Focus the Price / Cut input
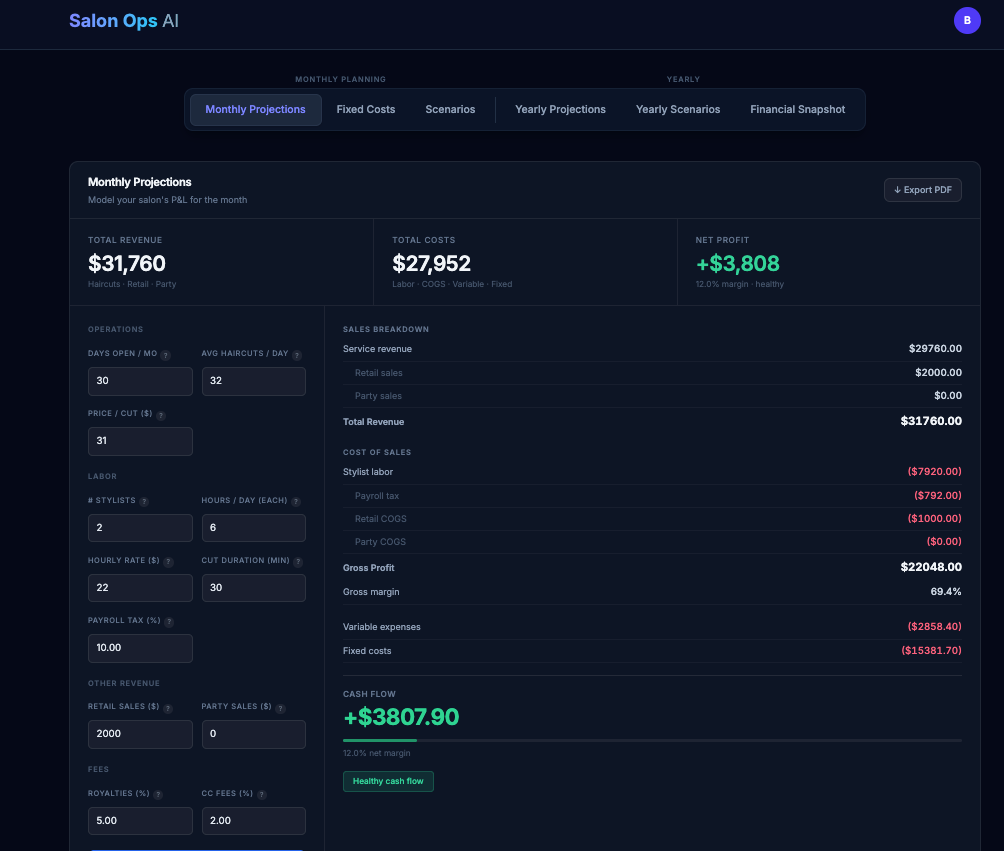 pos(140,441)
